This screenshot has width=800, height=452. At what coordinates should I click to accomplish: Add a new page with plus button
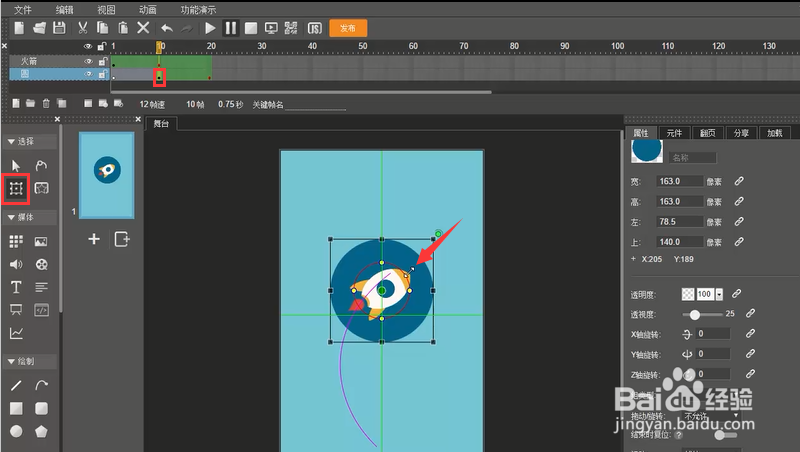point(94,239)
